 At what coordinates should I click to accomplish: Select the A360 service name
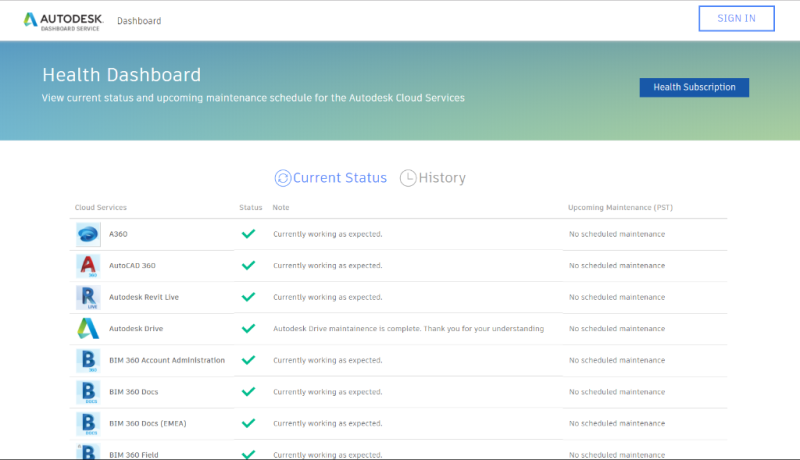118,234
